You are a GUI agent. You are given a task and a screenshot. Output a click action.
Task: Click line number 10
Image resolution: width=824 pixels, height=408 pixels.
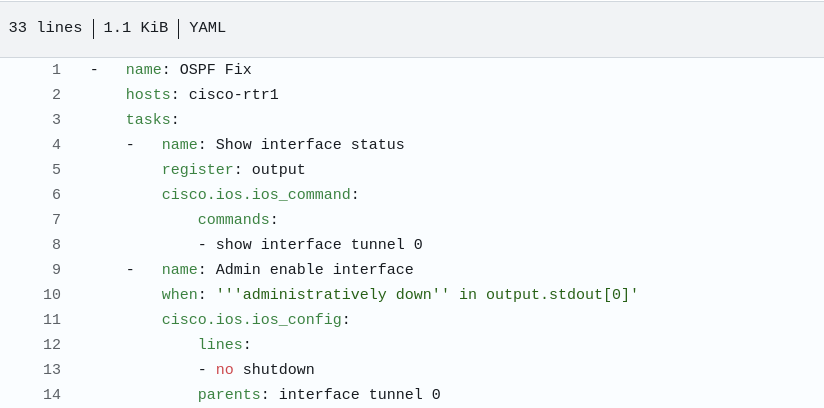click(x=52, y=295)
